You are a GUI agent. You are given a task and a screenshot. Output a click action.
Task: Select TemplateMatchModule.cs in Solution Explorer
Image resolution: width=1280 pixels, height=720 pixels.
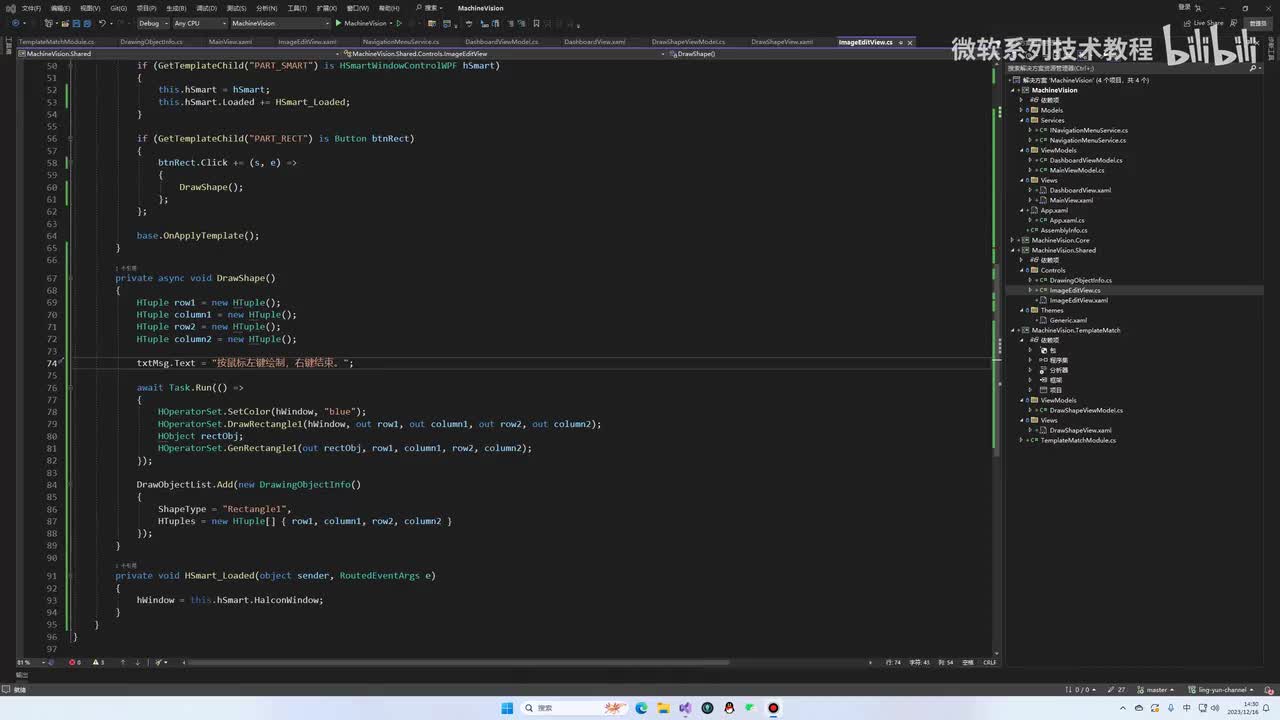pyautogui.click(x=1078, y=440)
